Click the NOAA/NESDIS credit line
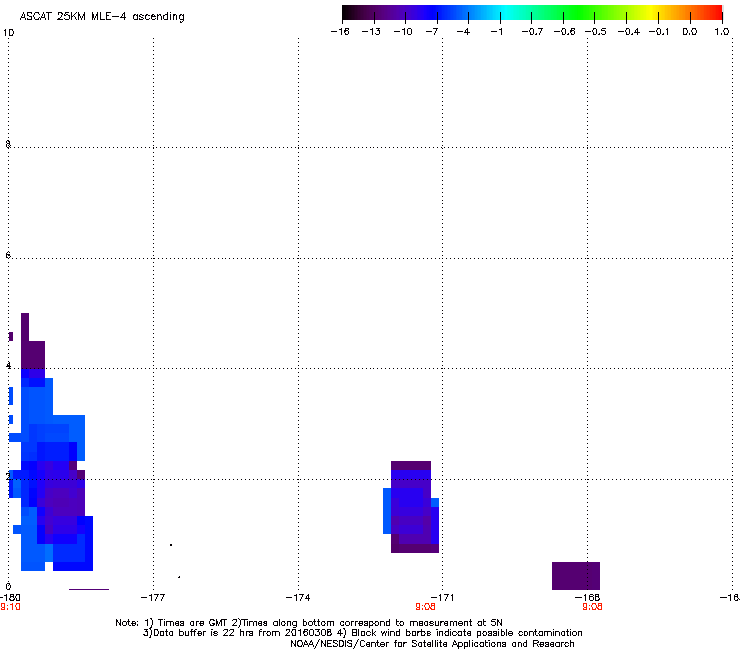 click(432, 644)
